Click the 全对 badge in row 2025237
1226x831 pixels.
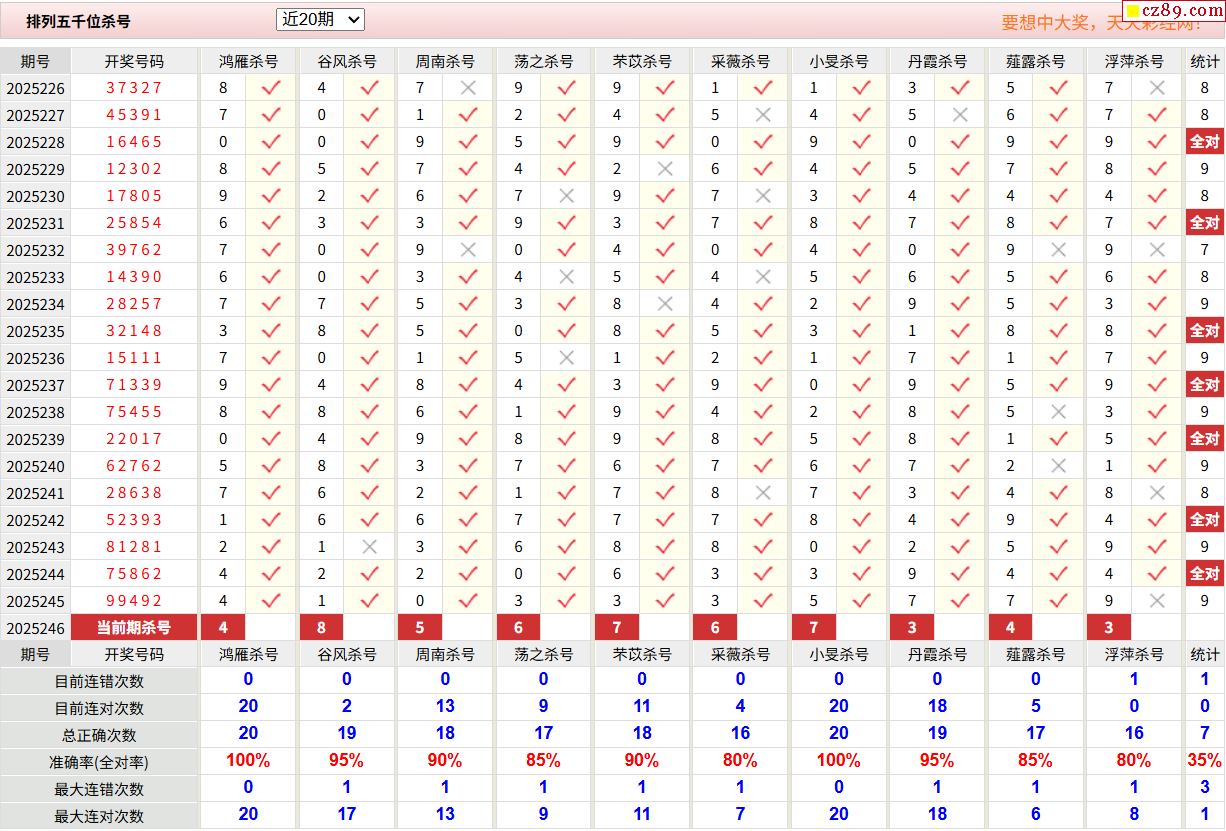point(1205,385)
